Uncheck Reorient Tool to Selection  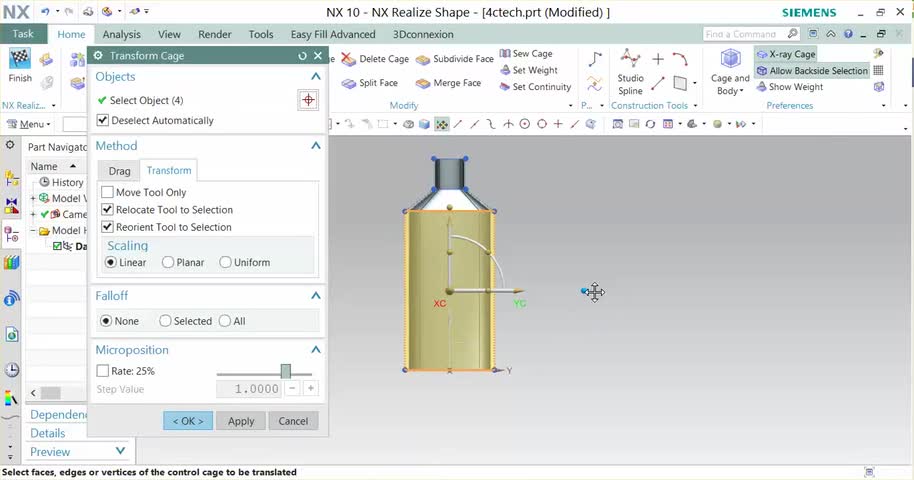107,227
